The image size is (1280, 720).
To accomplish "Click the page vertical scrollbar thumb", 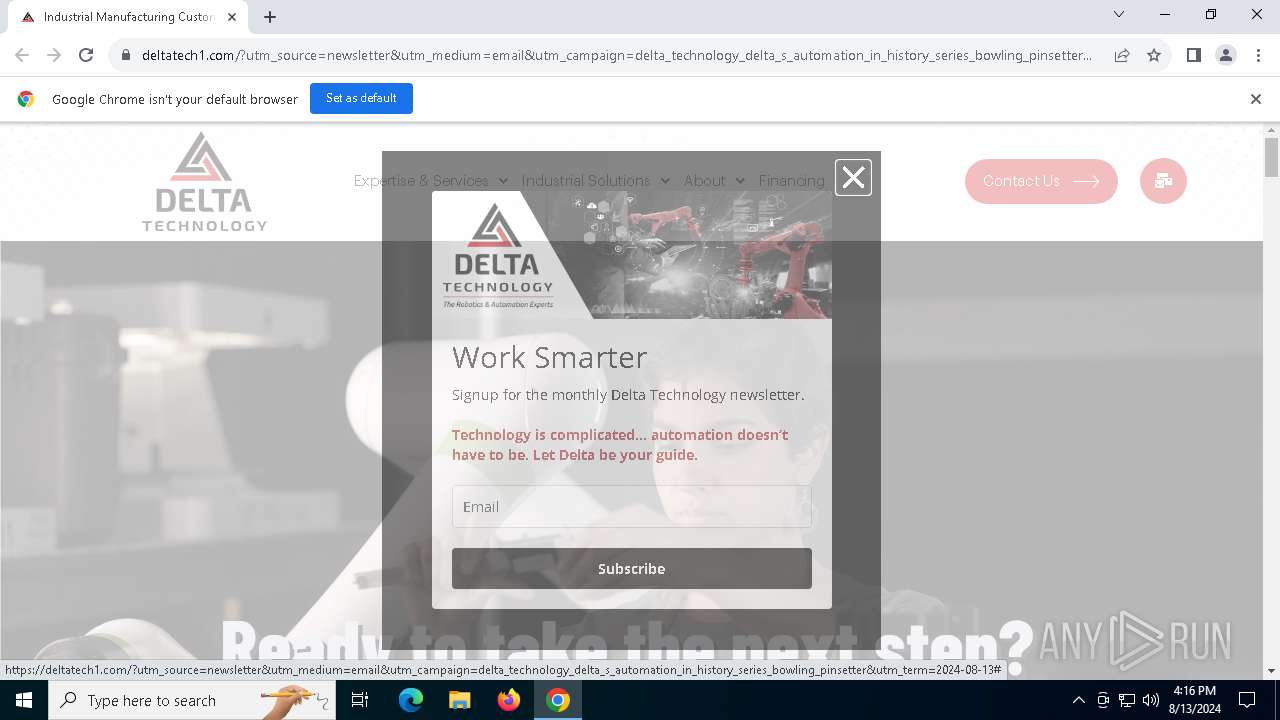I will [x=1271, y=158].
